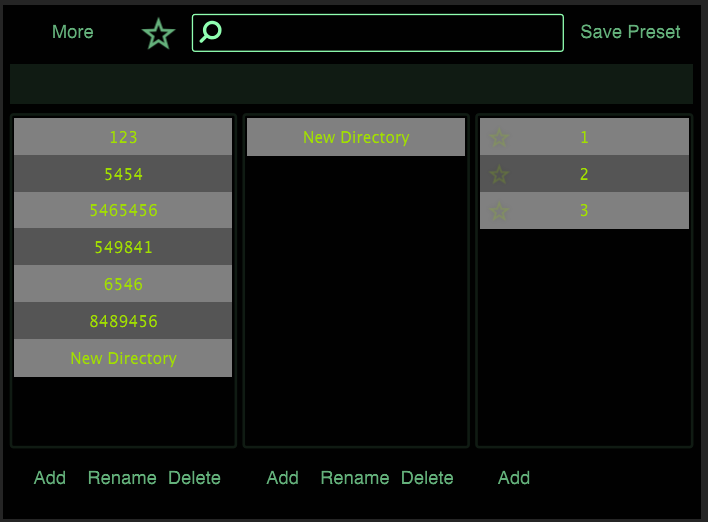
Task: Click the magnifier search icon
Action: click(x=211, y=32)
